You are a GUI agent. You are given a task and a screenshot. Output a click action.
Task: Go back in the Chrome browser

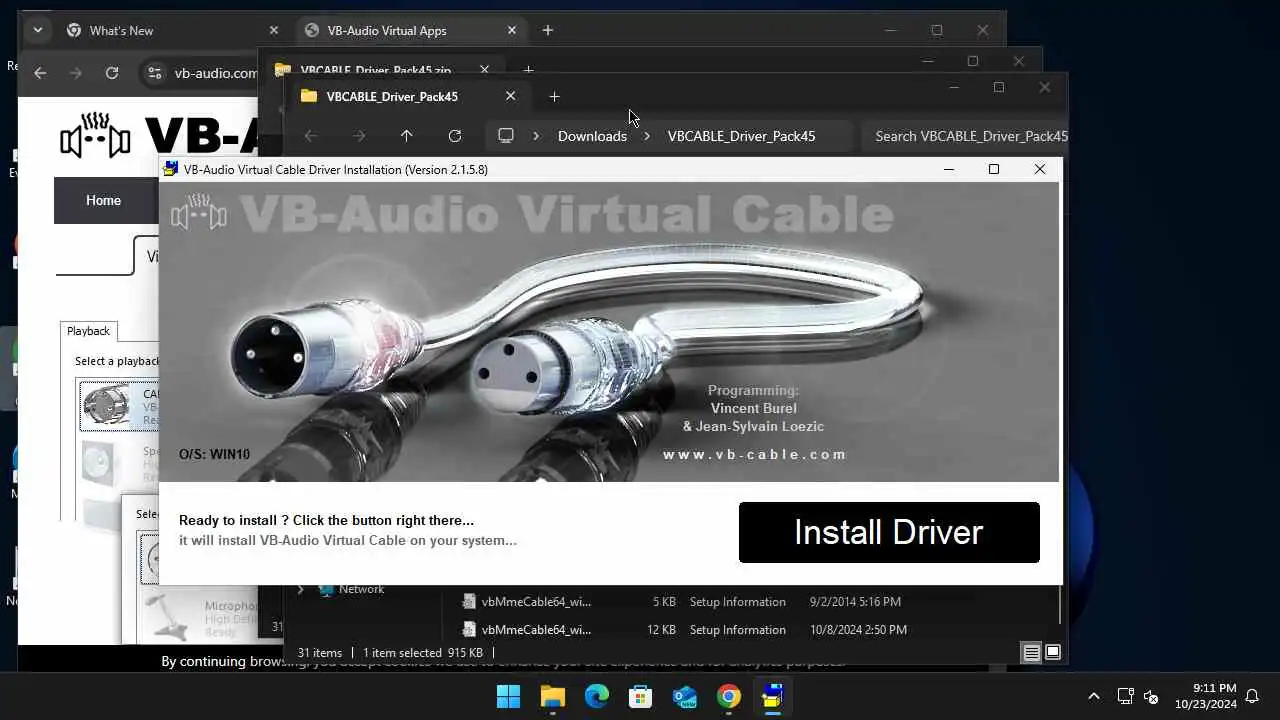tap(40, 73)
